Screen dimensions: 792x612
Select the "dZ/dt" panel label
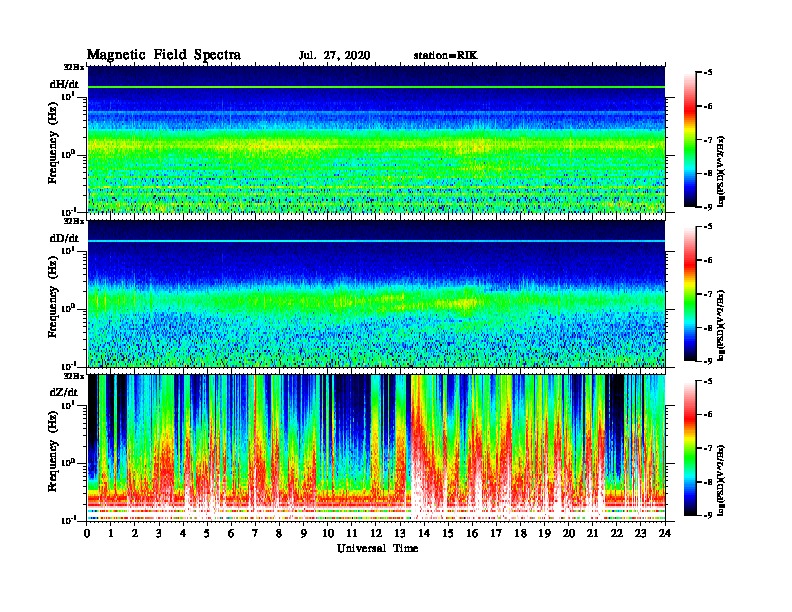pos(64,392)
